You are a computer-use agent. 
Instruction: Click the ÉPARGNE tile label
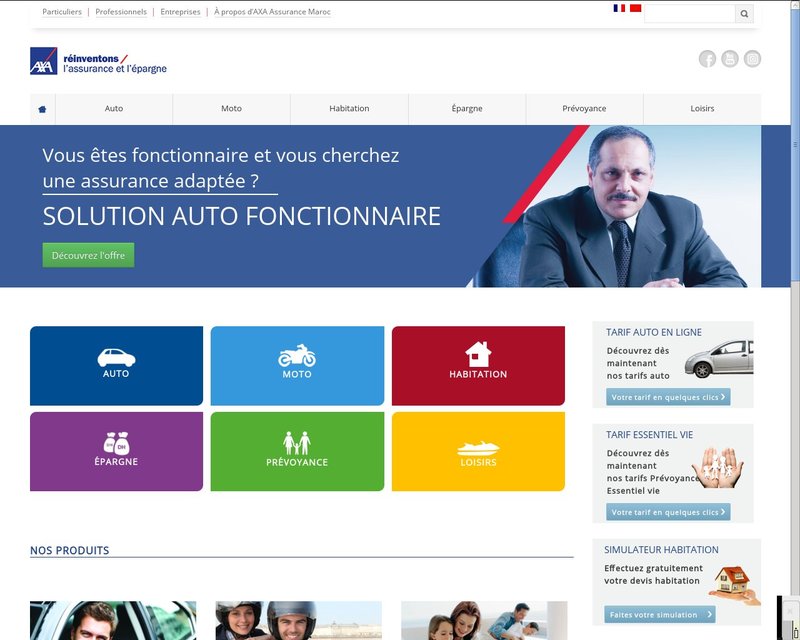pyautogui.click(x=116, y=461)
